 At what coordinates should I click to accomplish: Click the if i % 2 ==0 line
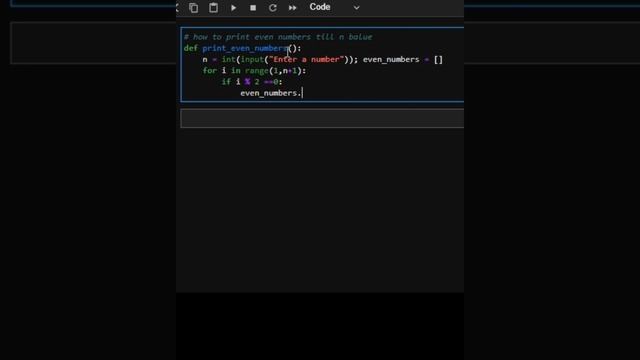click(251, 82)
